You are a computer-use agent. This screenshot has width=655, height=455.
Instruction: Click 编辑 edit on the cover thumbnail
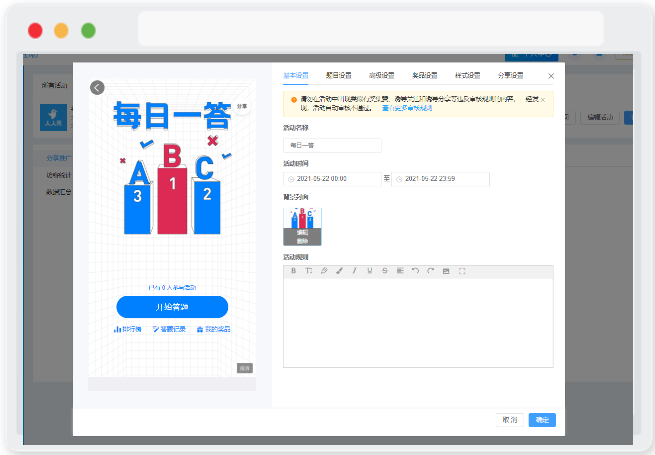click(x=302, y=233)
